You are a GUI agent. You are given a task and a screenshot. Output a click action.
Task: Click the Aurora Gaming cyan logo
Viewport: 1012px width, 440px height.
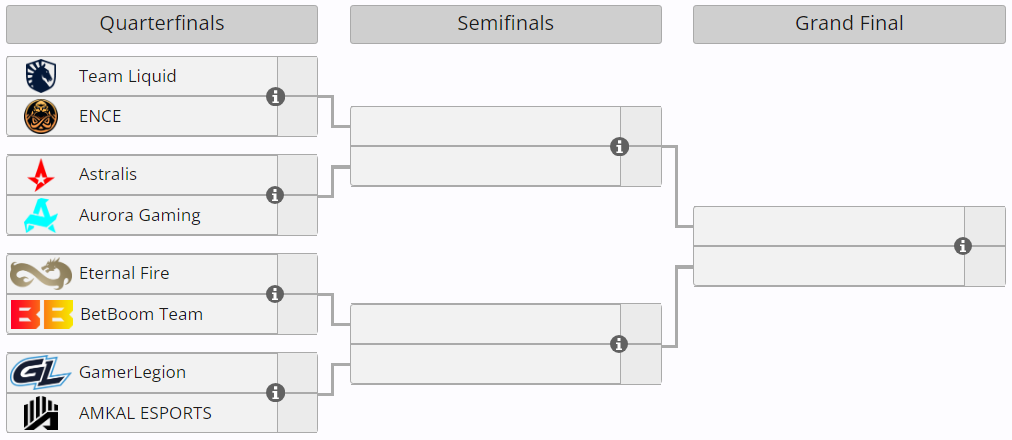pyautogui.click(x=41, y=215)
